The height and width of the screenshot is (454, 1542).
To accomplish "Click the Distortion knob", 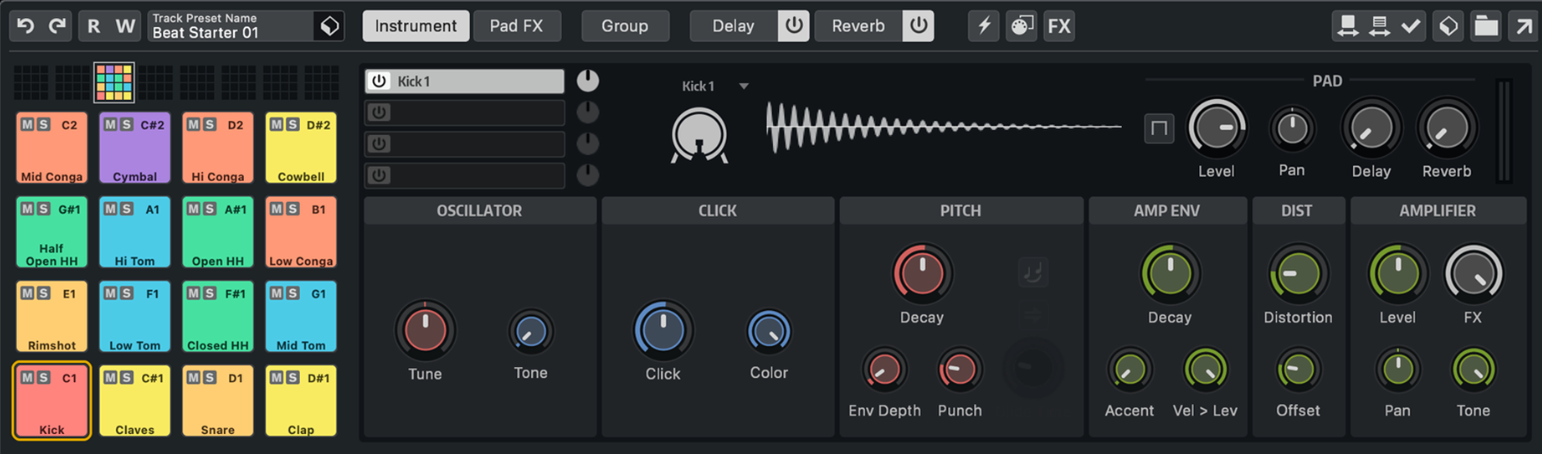I will coord(1298,273).
